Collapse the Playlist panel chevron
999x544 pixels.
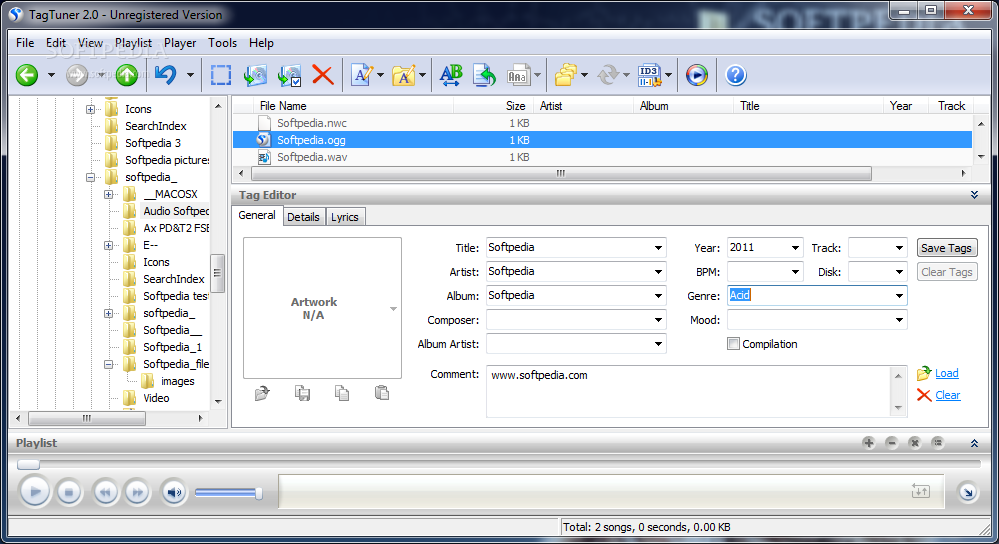point(974,443)
